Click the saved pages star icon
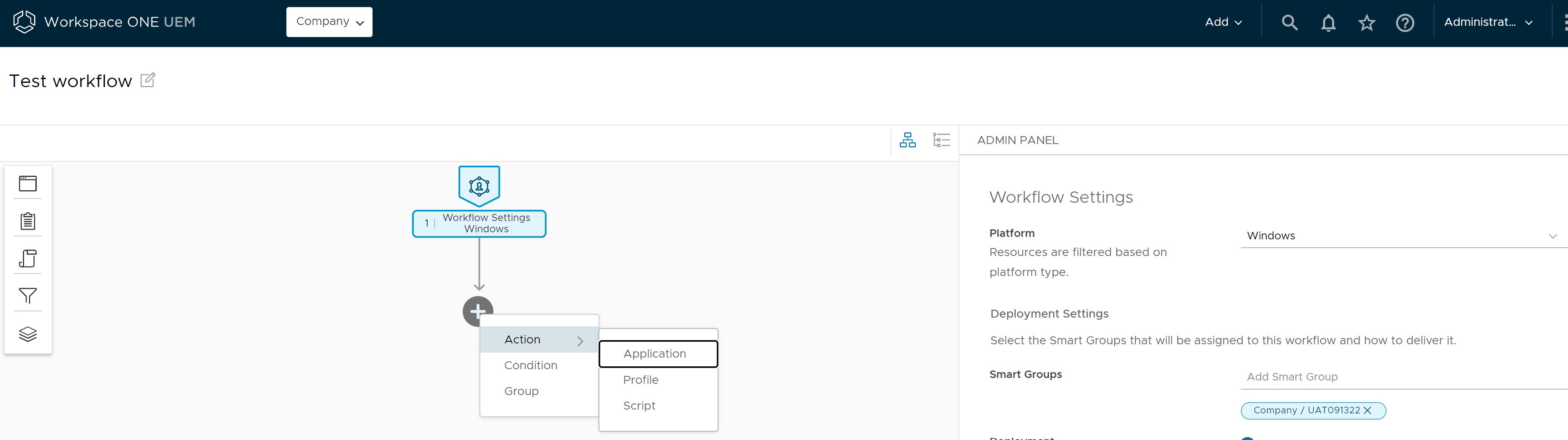This screenshot has width=1568, height=440. pos(1367,23)
